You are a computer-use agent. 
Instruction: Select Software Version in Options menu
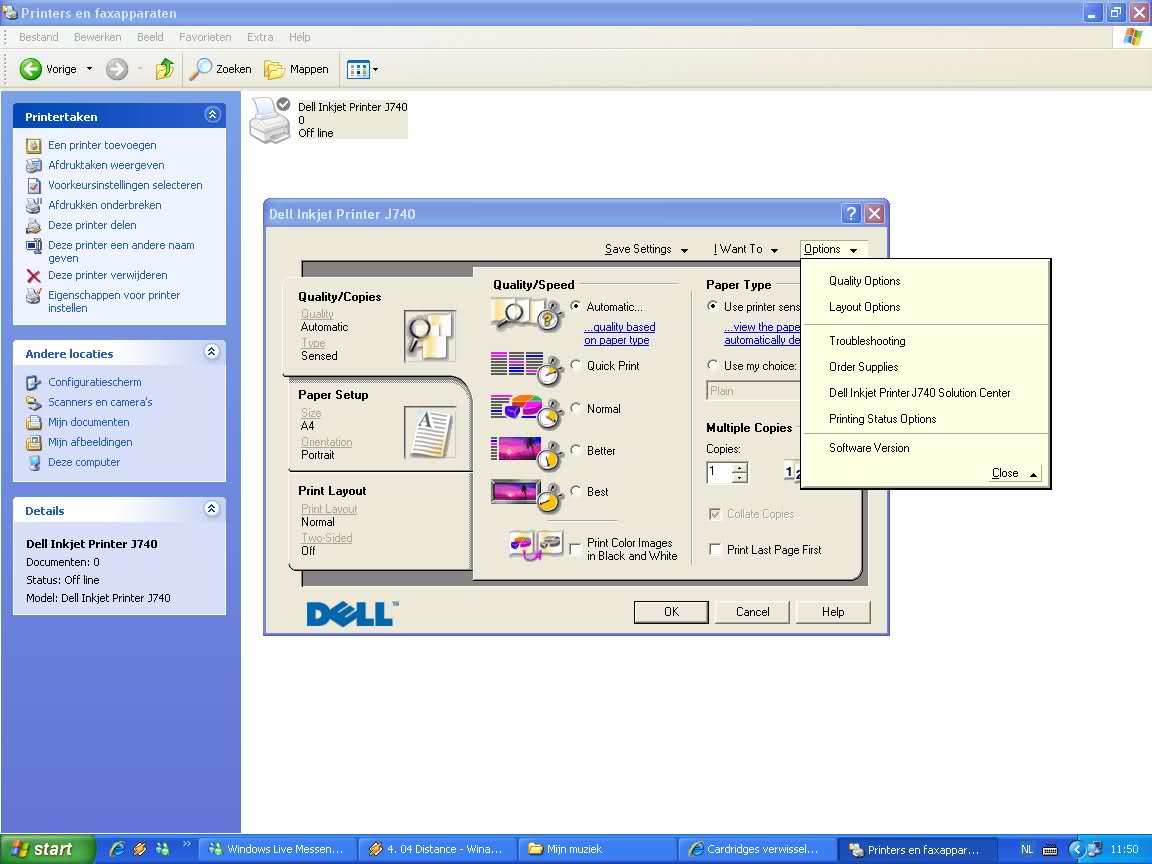point(869,448)
